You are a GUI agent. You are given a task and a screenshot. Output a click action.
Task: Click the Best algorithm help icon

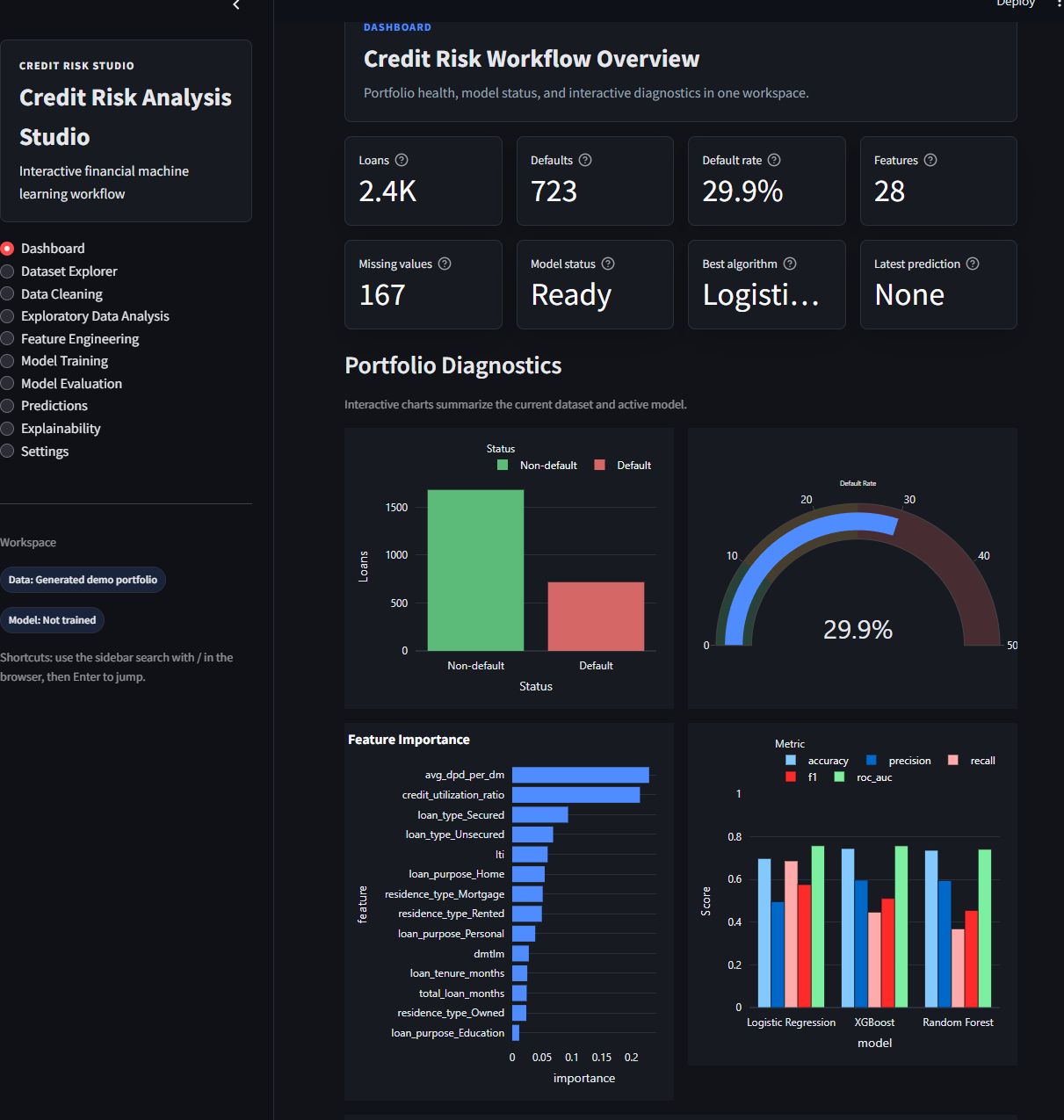790,264
